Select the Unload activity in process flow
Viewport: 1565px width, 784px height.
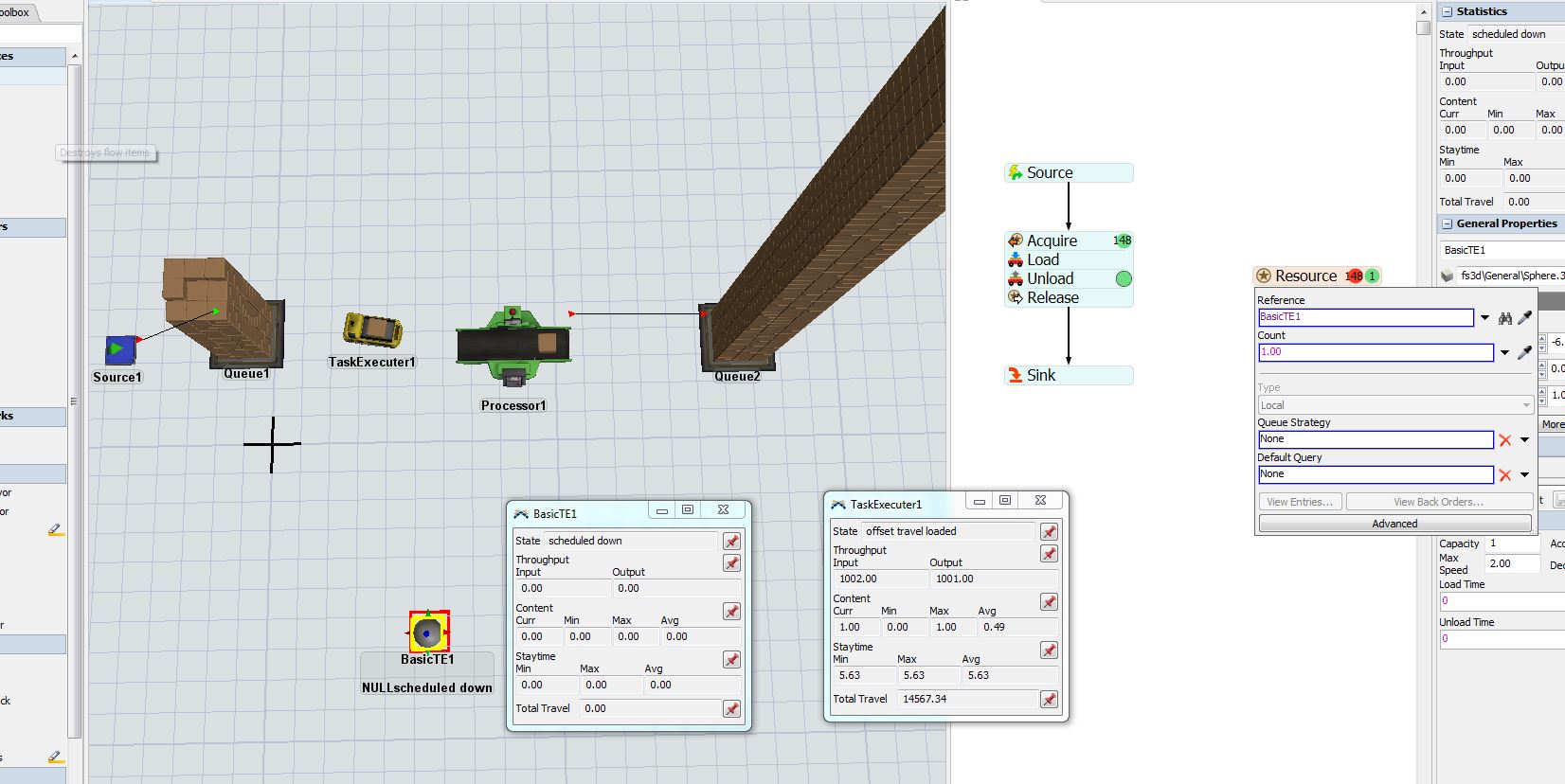click(1050, 278)
